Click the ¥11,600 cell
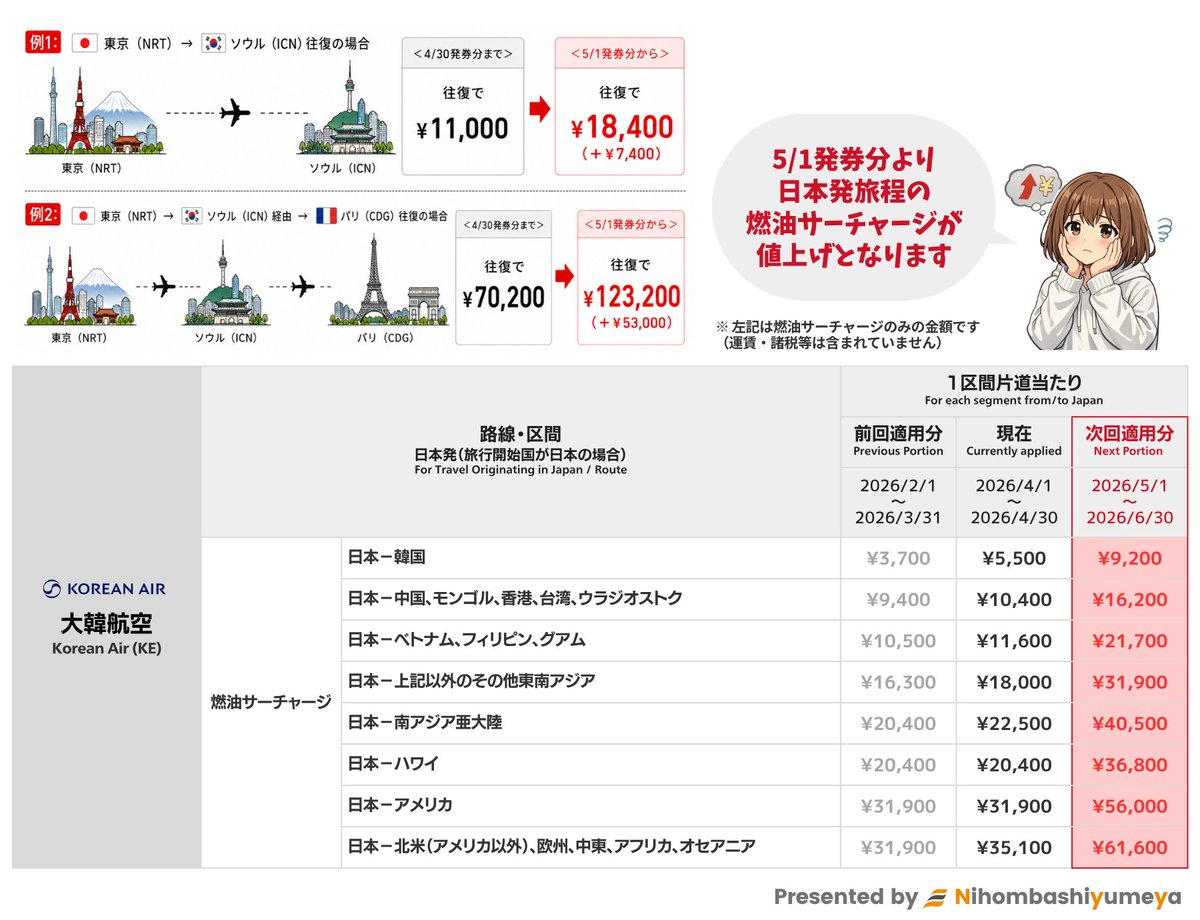Image resolution: width=1200 pixels, height=920 pixels. (1014, 641)
